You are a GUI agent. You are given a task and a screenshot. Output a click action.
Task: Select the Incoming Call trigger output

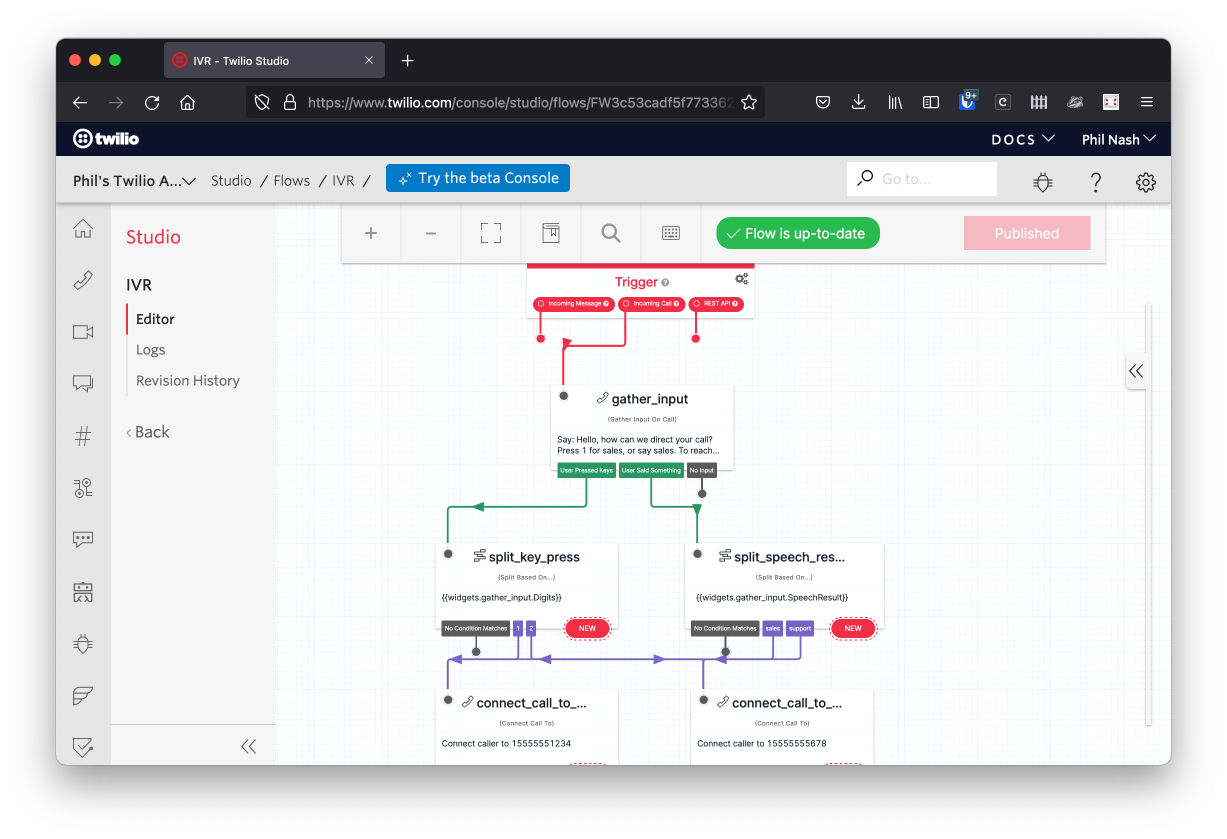point(651,304)
